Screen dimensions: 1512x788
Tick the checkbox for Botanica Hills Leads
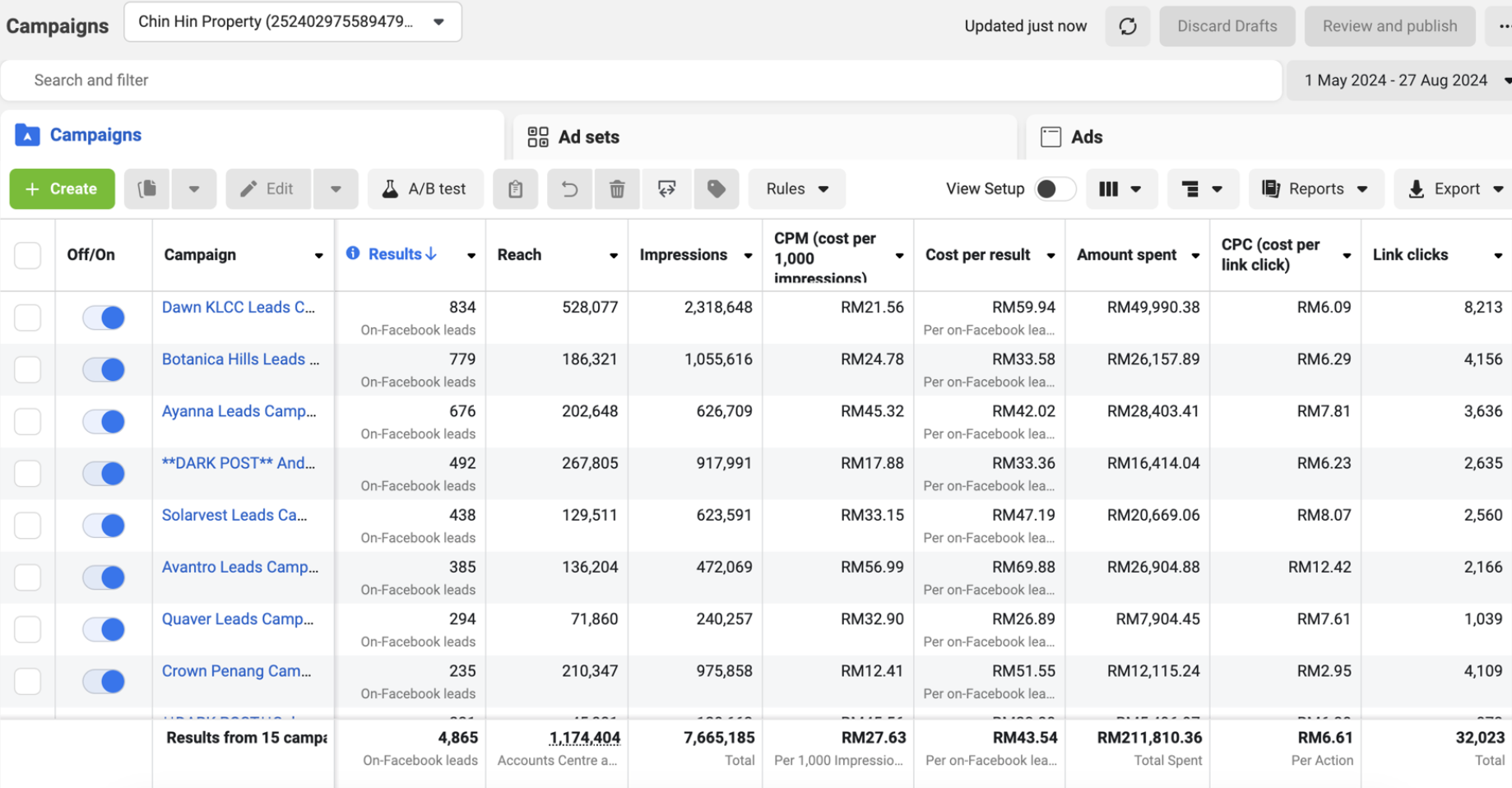point(28,369)
